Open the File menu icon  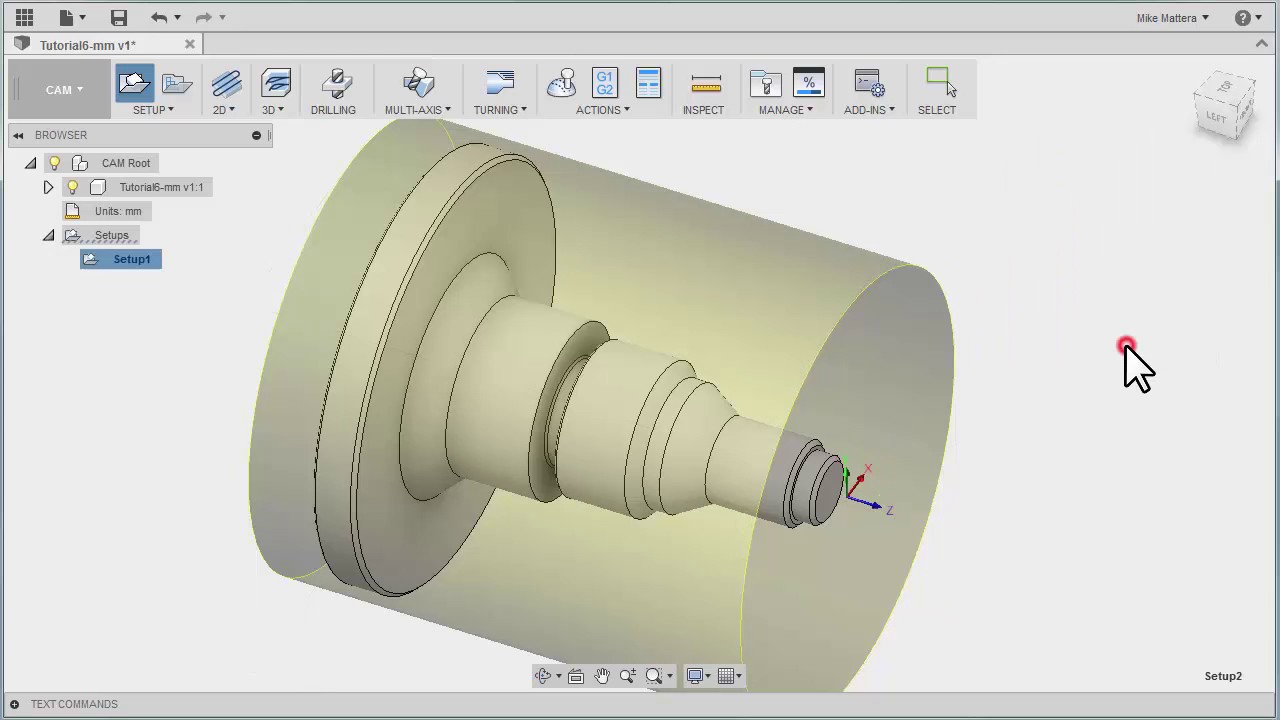pyautogui.click(x=67, y=17)
